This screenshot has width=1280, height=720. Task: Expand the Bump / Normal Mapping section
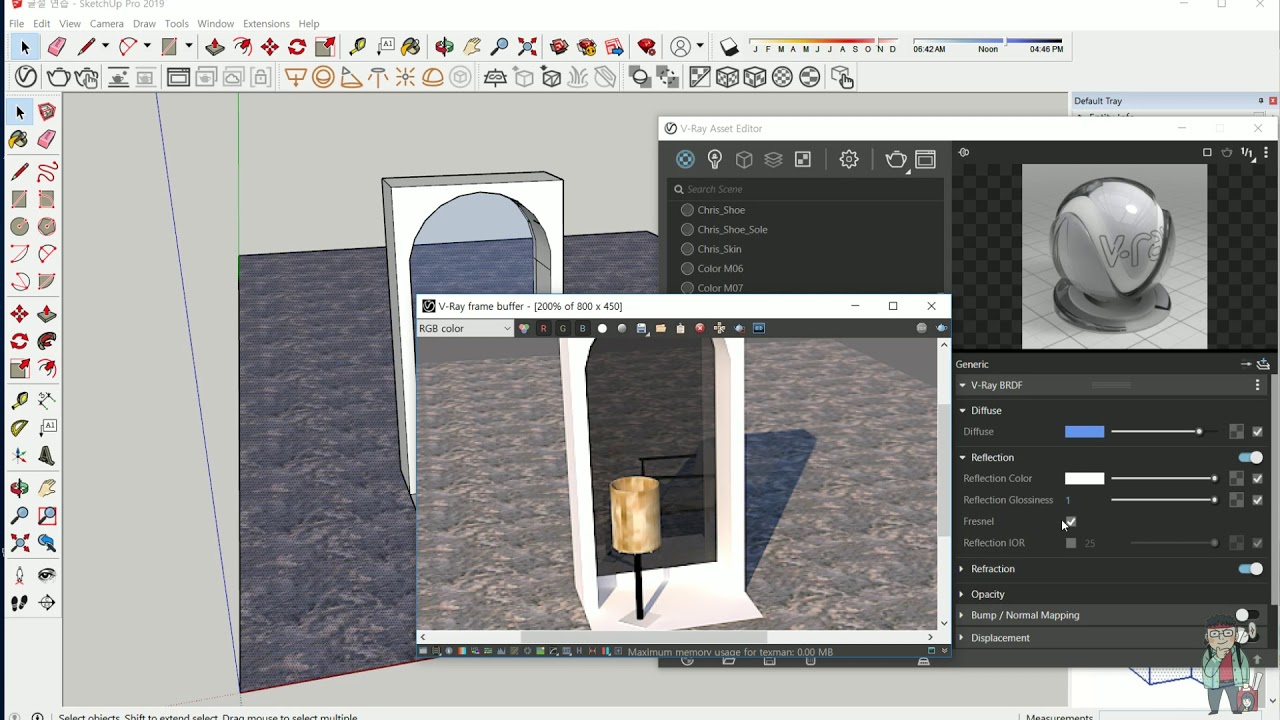coord(962,615)
